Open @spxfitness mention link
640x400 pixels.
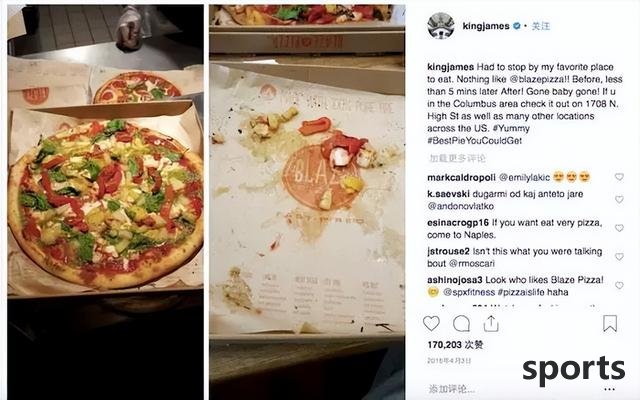(x=469, y=292)
